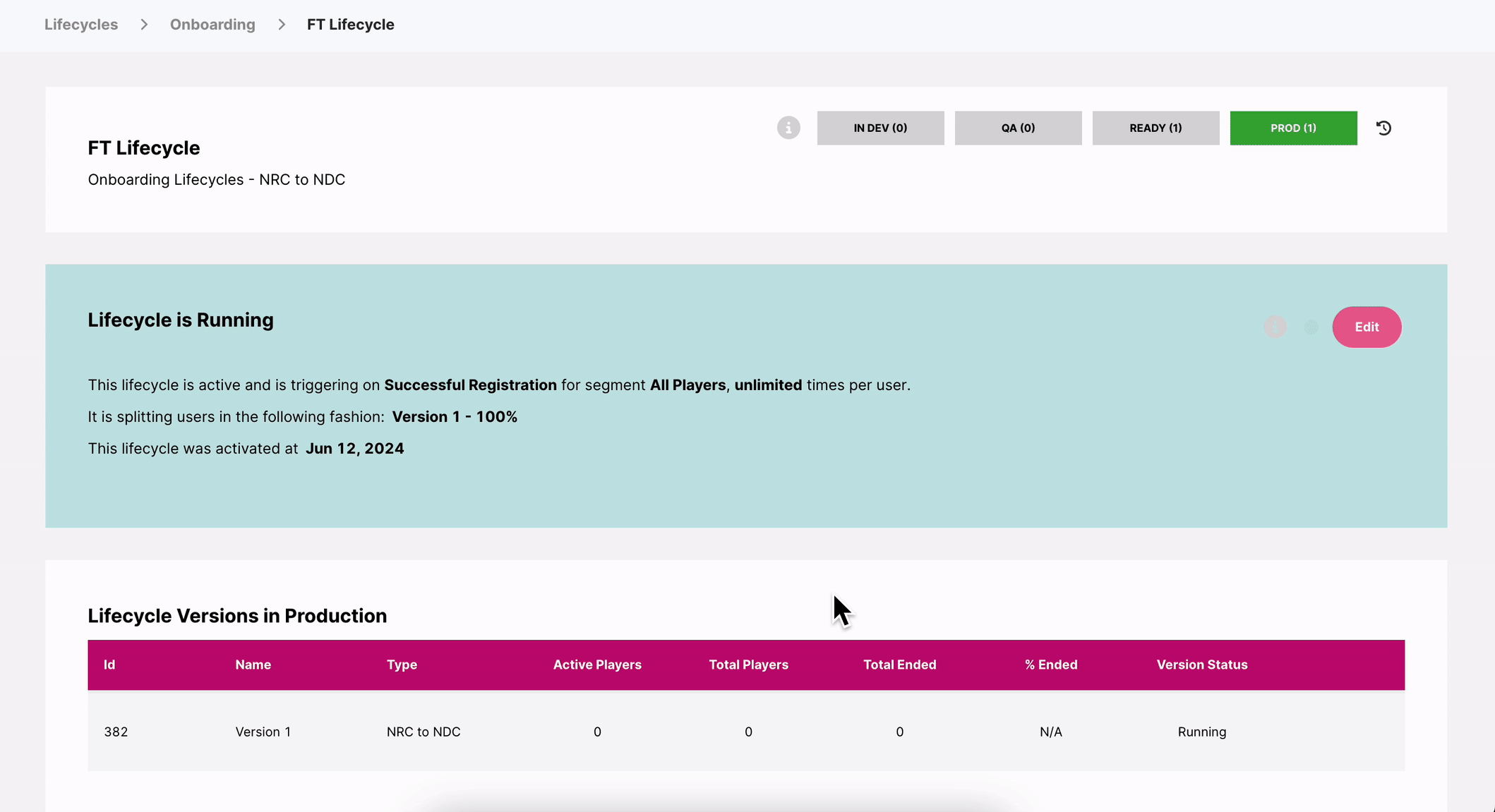Sort table by the Name column header
The height and width of the screenshot is (812, 1495).
pos(253,665)
